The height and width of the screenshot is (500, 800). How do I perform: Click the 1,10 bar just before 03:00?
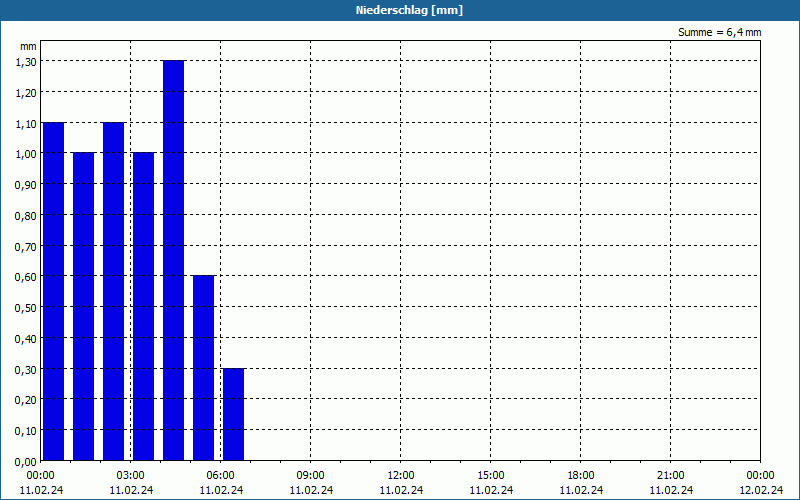pos(113,291)
